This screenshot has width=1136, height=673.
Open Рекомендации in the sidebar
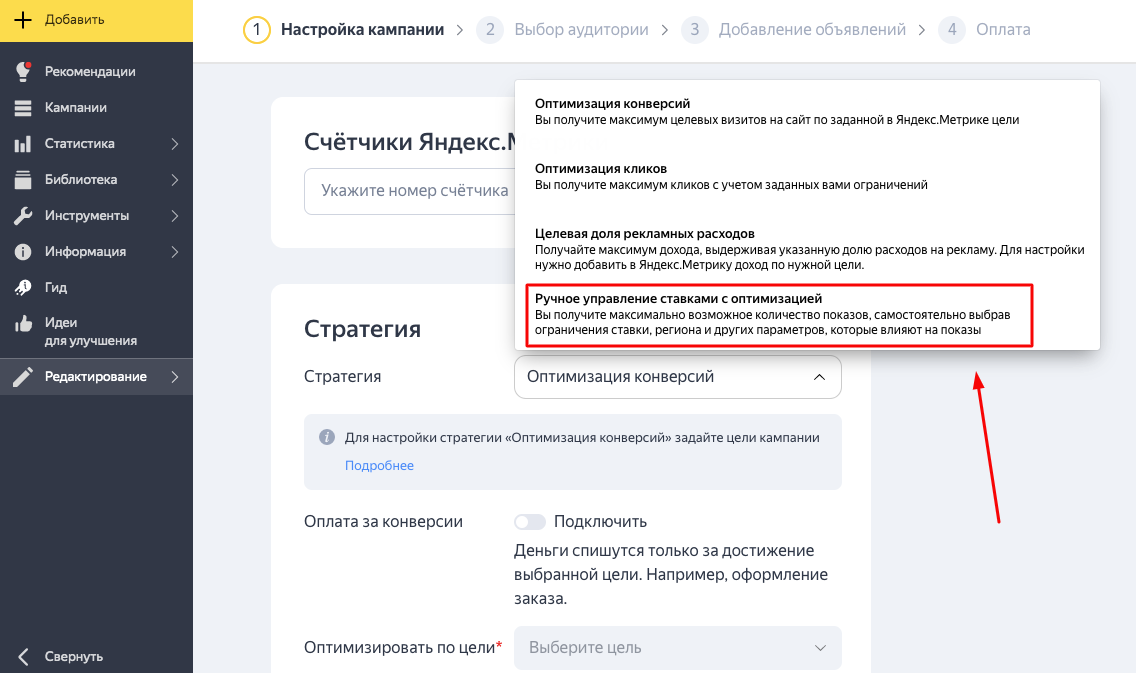click(96, 71)
